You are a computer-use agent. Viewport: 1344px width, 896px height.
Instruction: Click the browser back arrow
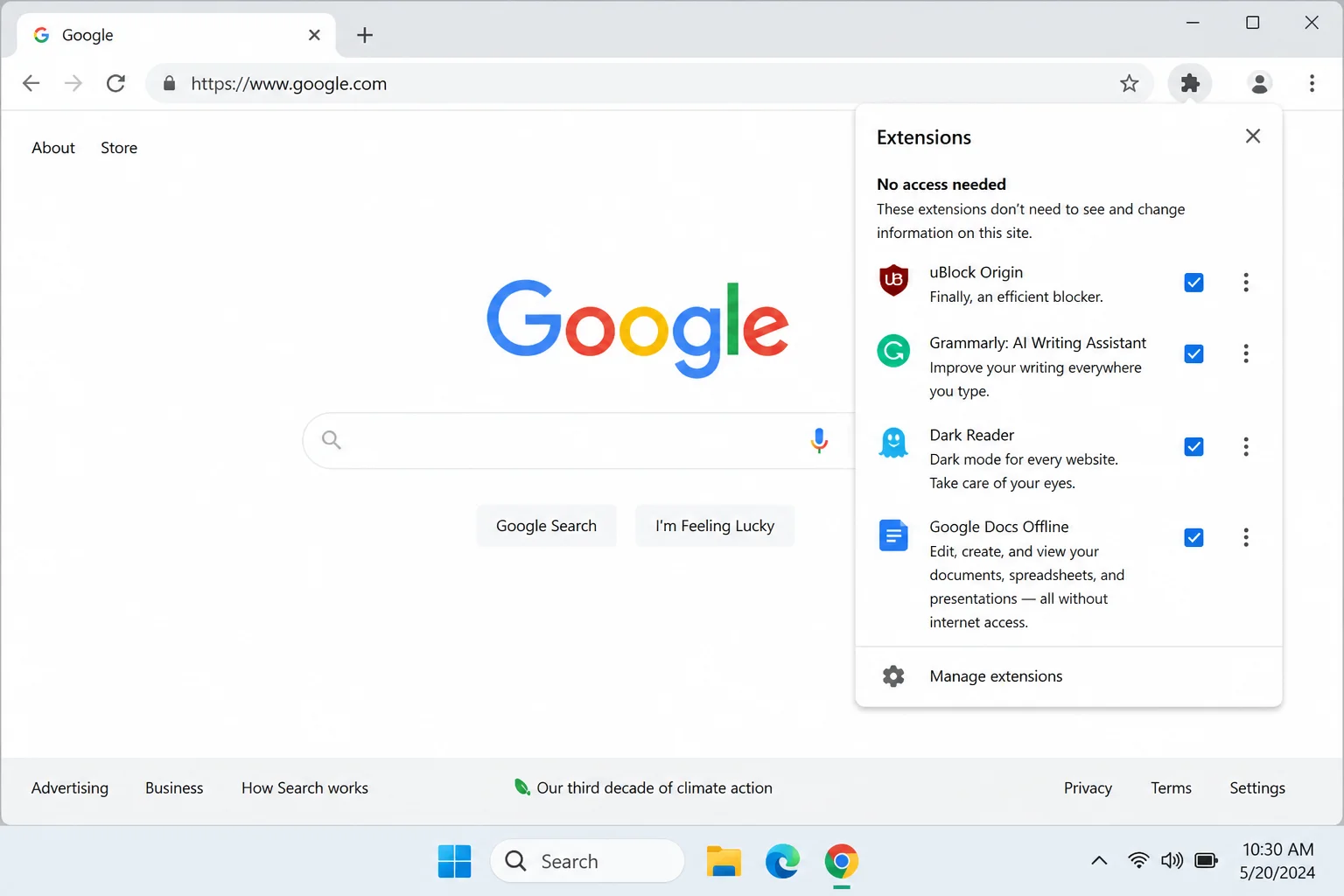pos(31,83)
